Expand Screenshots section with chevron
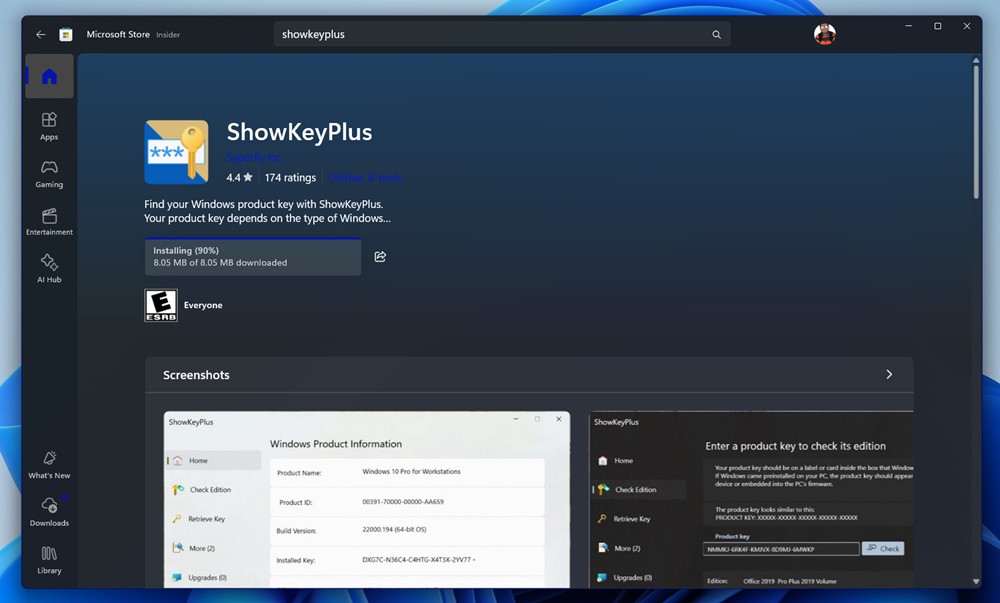The width and height of the screenshot is (1000, 603). point(889,374)
